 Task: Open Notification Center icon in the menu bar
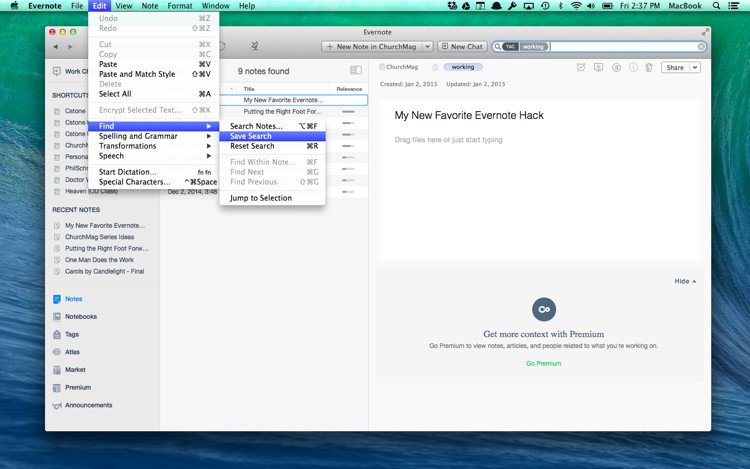(x=733, y=6)
